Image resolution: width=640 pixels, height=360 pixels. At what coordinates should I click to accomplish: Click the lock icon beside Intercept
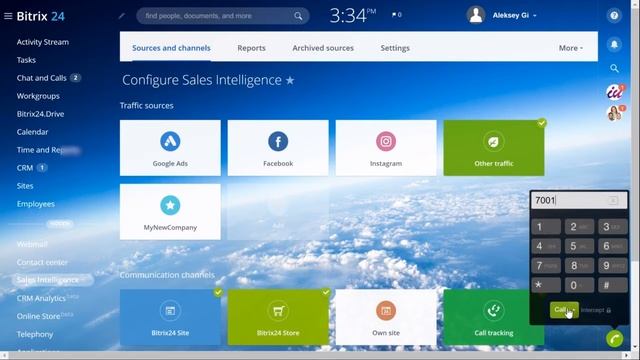[609, 311]
